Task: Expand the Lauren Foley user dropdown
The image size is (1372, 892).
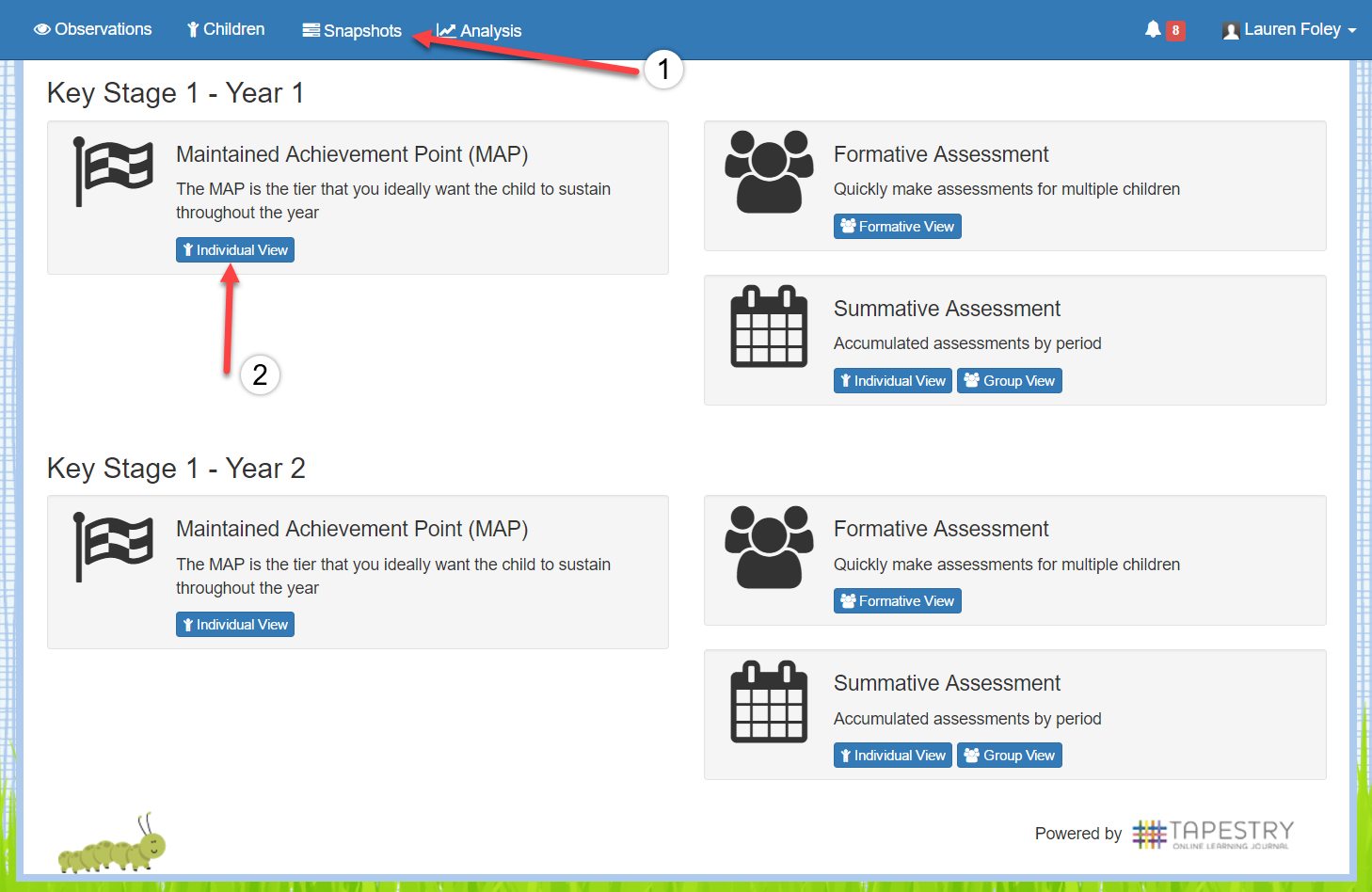Action: point(1289,29)
